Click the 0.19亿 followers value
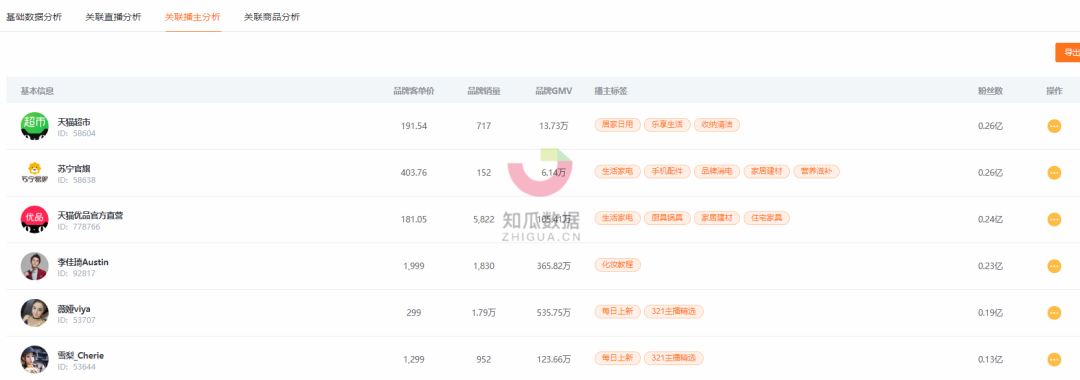This screenshot has height=380, width=1080. [x=990, y=313]
